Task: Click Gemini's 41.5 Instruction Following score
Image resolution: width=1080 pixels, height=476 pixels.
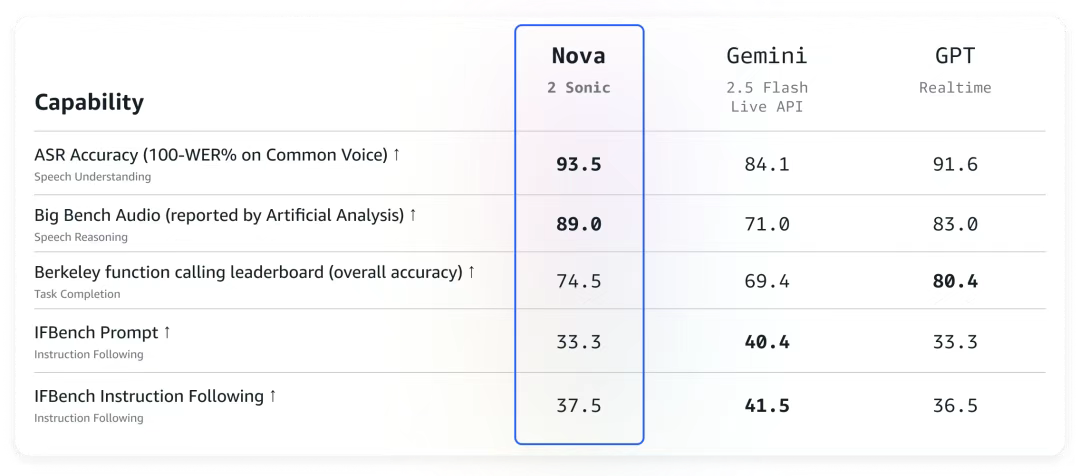Action: tap(767, 406)
